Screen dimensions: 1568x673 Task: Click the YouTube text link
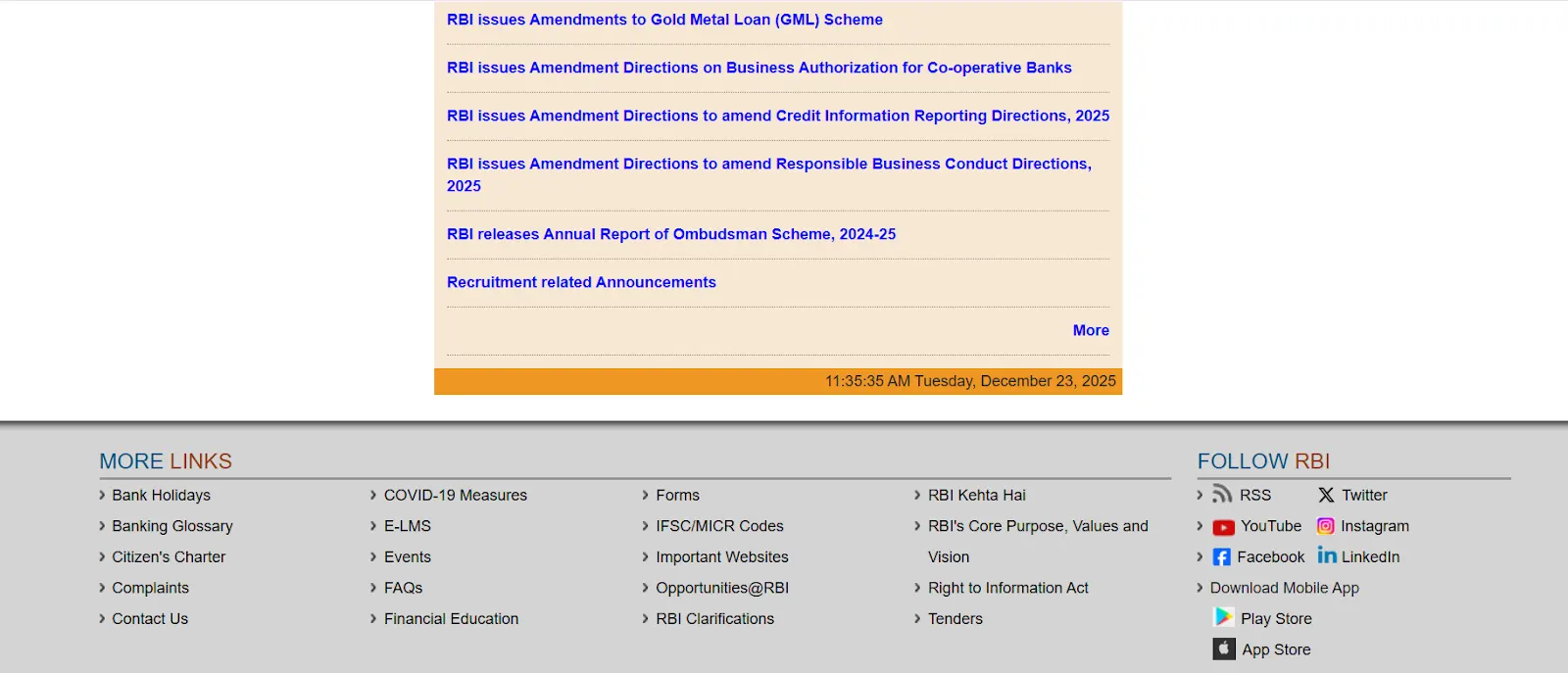1271,526
